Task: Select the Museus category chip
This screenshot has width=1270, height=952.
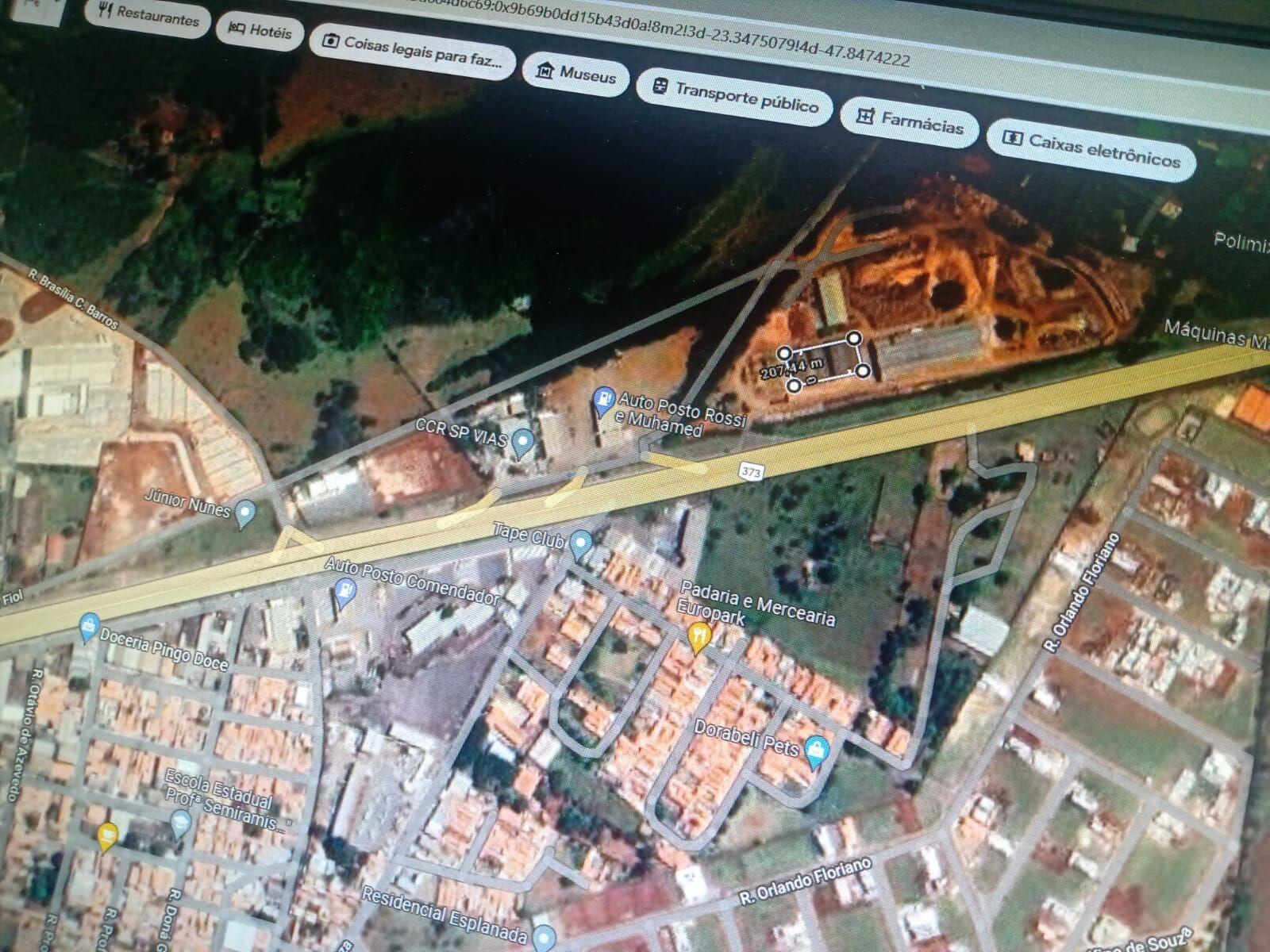Action: 576,75
